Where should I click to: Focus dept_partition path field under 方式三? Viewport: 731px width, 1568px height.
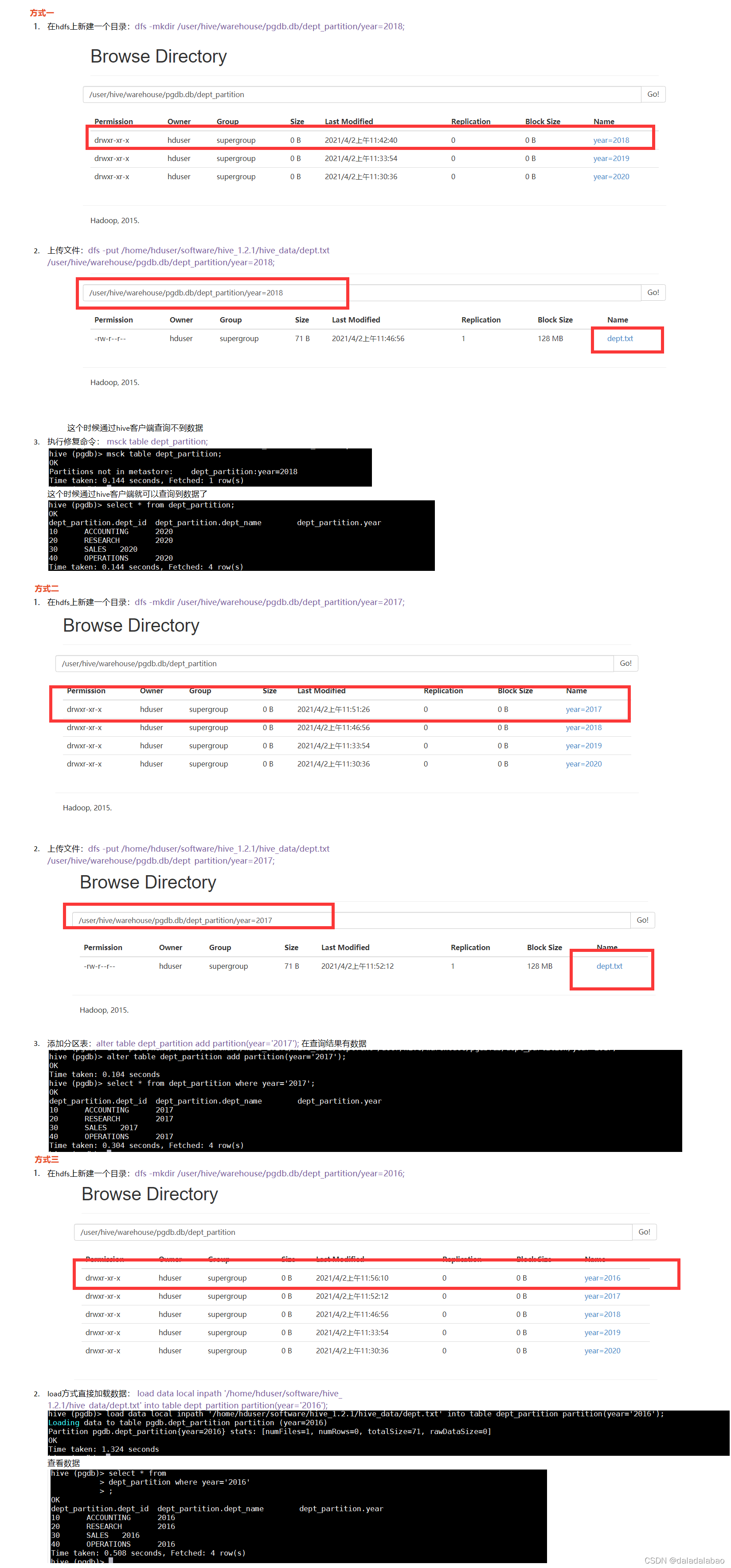tap(353, 1232)
